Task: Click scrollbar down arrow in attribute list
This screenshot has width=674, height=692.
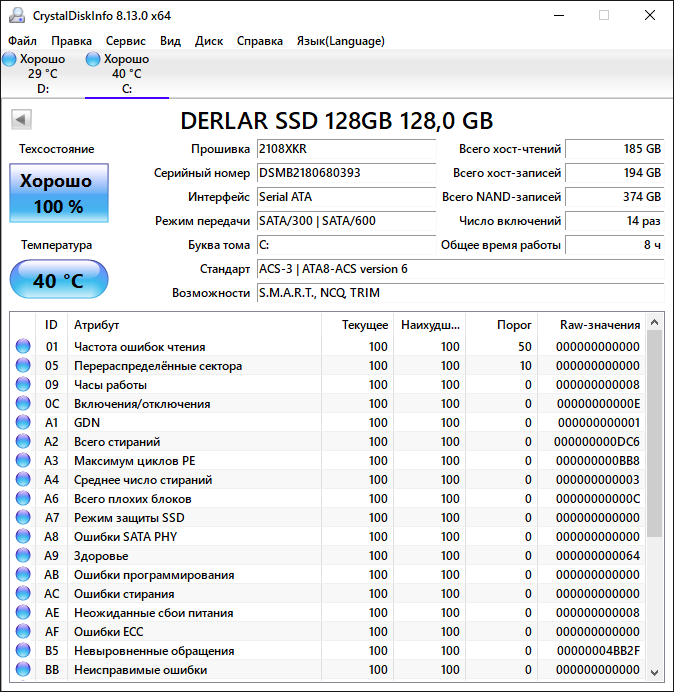Action: coord(655,672)
